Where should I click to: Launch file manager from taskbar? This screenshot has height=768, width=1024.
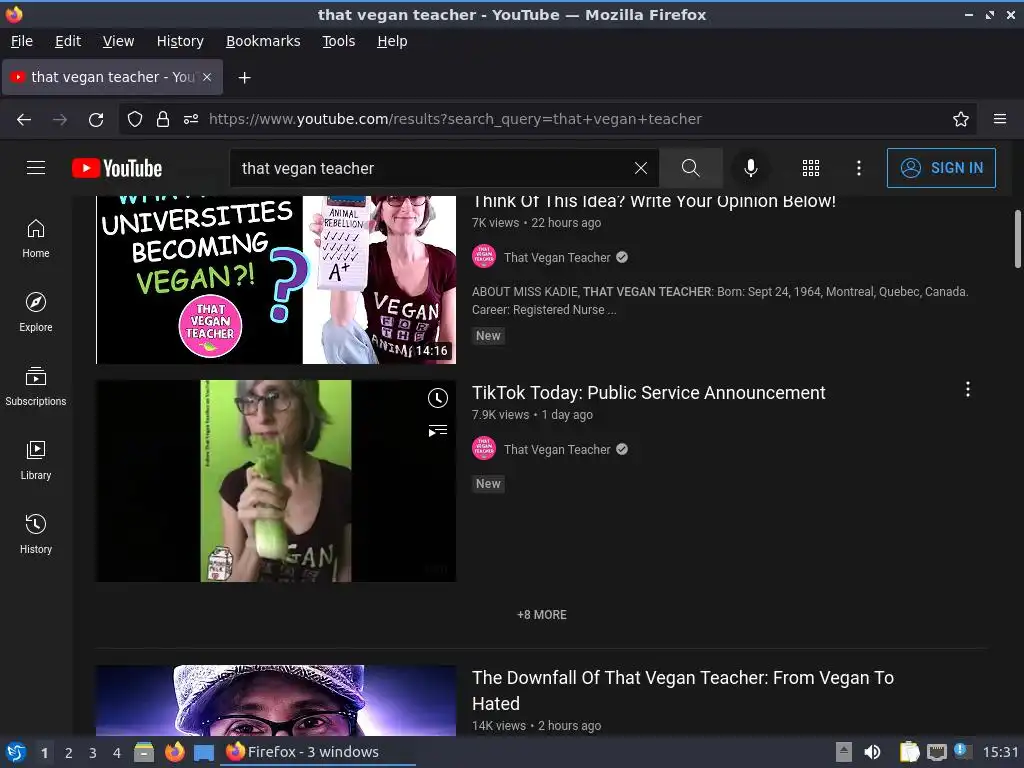point(144,752)
